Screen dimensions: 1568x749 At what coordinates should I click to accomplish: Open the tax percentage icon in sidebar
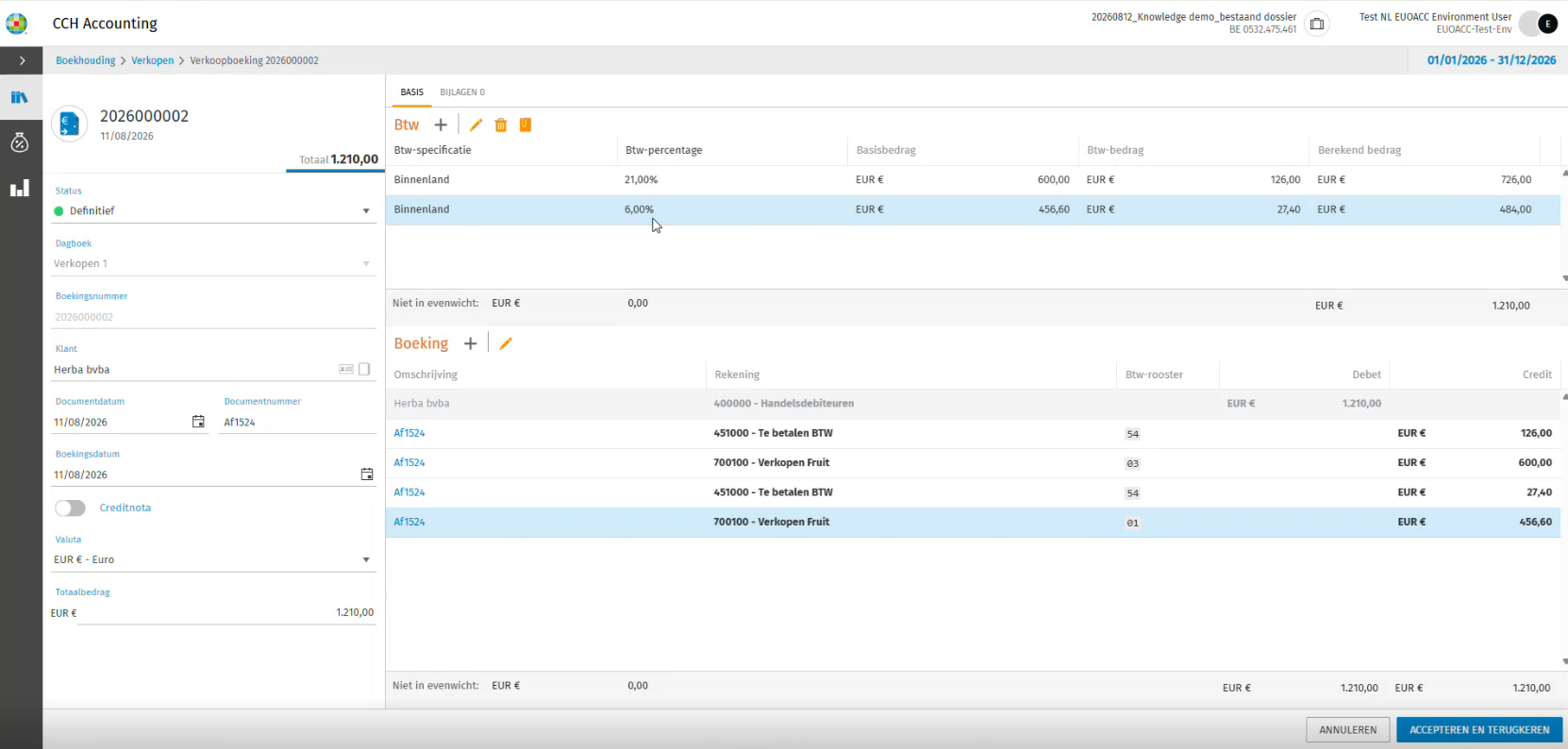pos(20,142)
